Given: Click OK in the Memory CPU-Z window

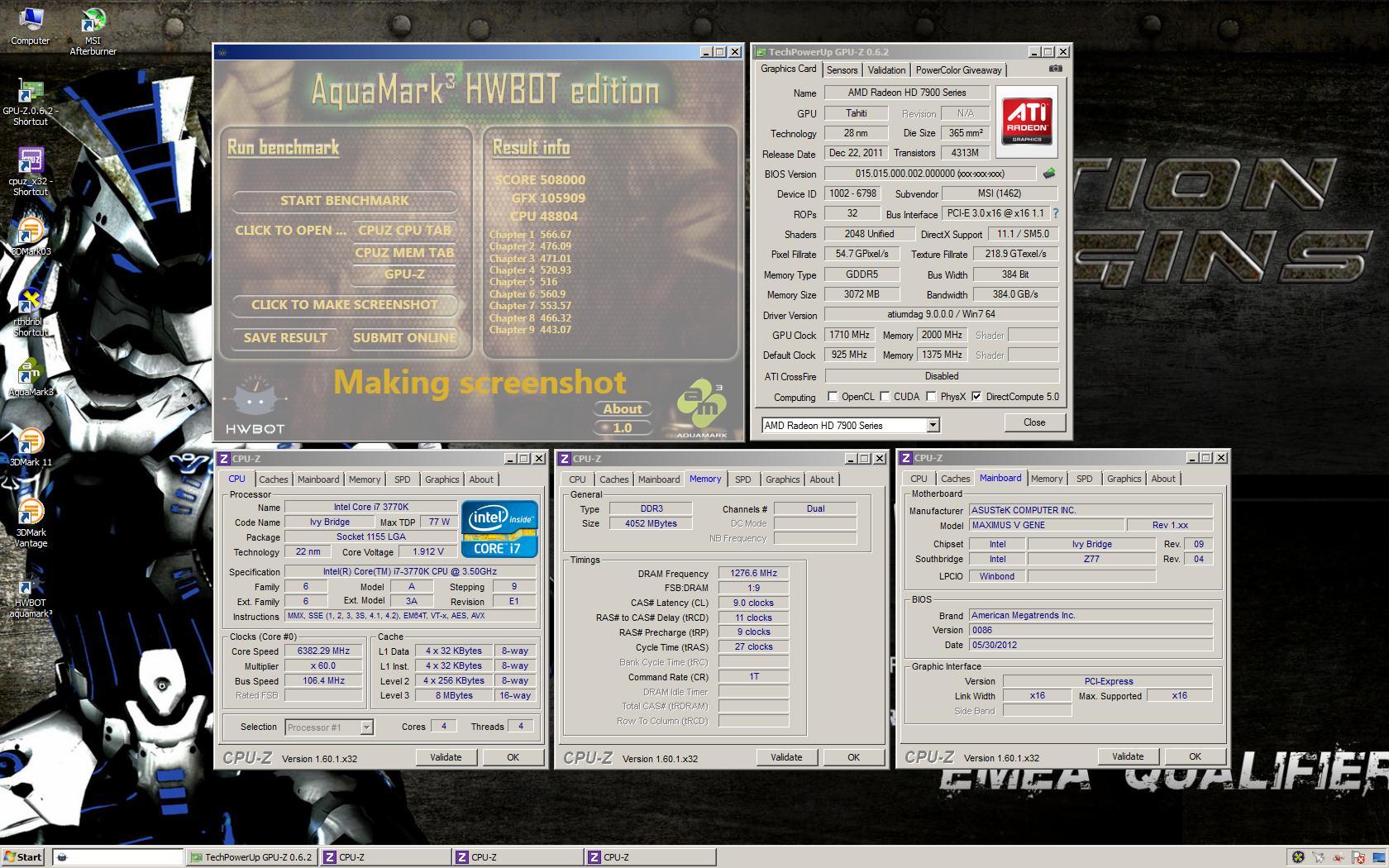Looking at the screenshot, I should (x=853, y=757).
